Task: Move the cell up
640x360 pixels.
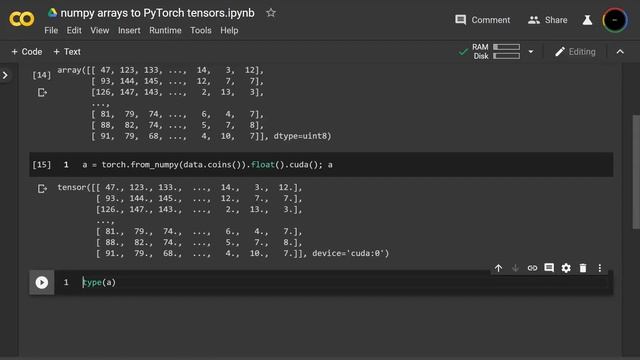Action: tap(498, 268)
